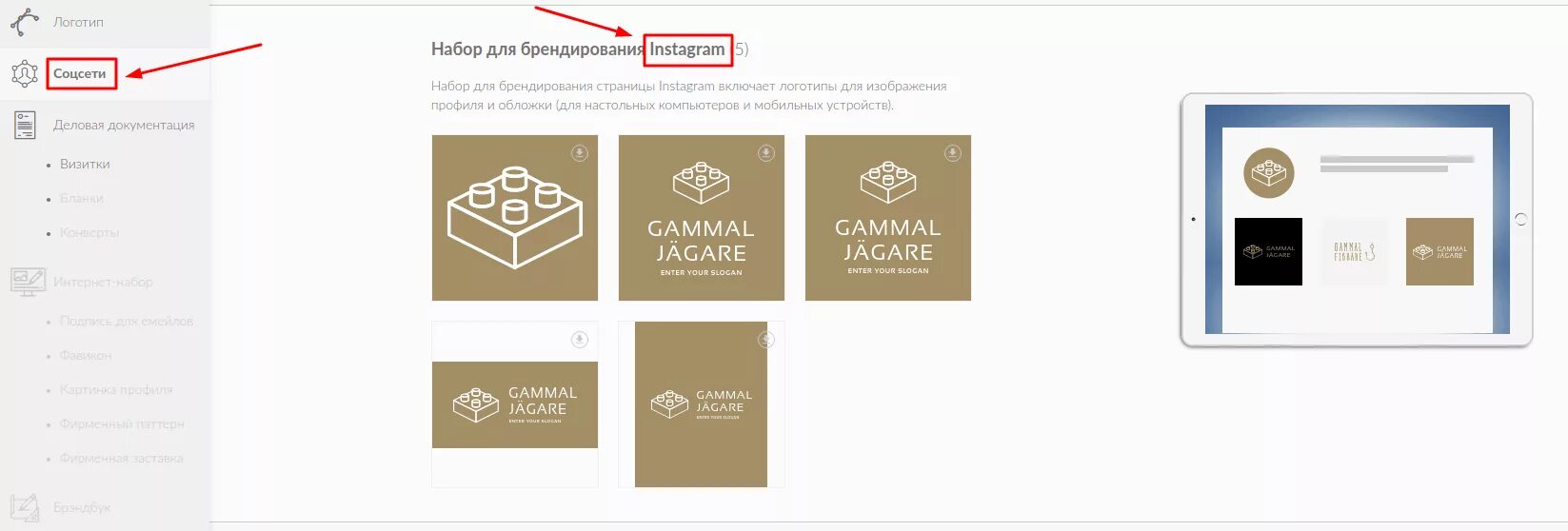Select Бланки in the sidebar
Viewport: 1568px width, 531px height.
82,198
